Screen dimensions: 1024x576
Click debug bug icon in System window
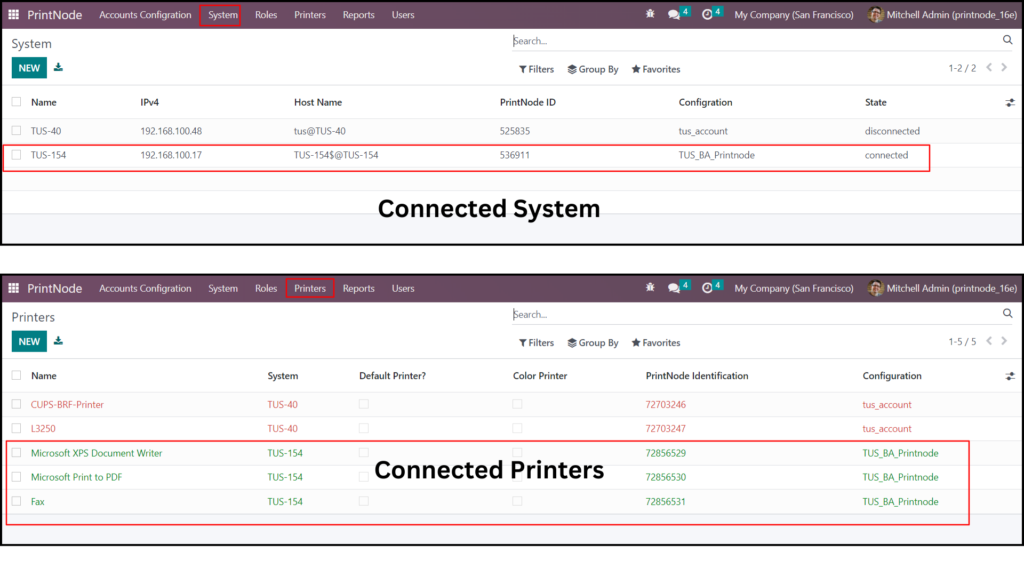(x=650, y=14)
